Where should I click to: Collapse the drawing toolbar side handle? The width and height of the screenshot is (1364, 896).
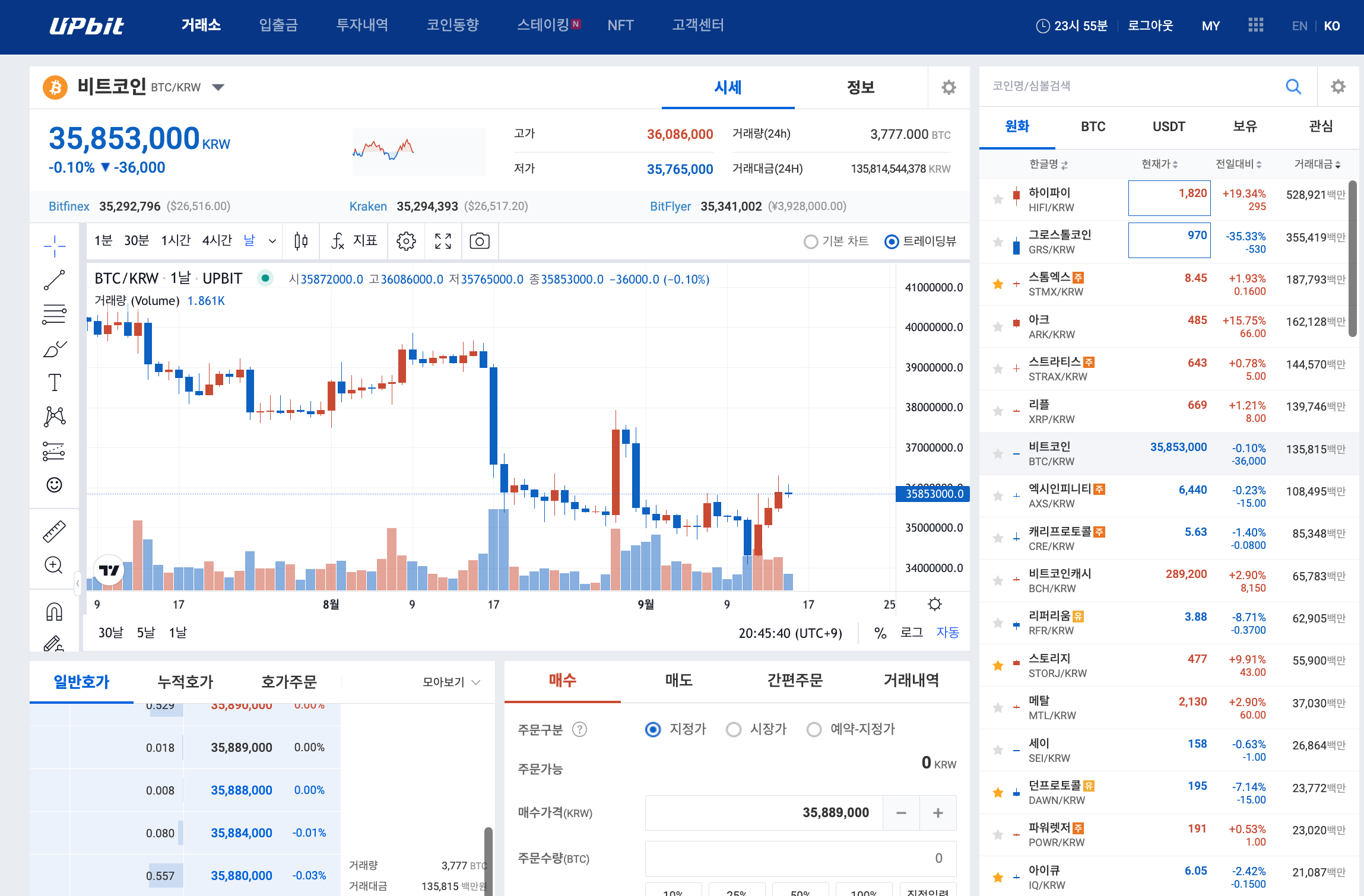tap(78, 584)
